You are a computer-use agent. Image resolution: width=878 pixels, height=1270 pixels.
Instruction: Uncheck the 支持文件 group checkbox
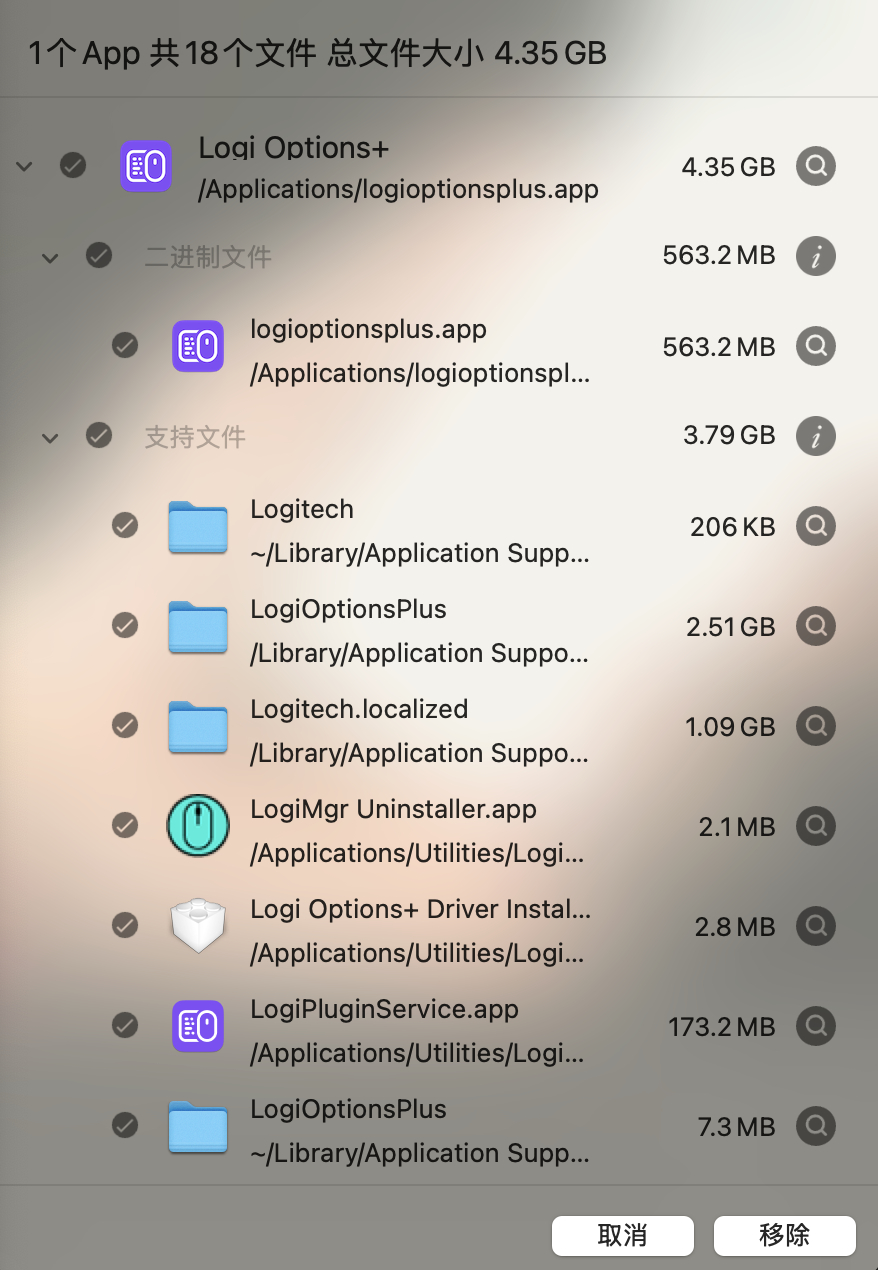pyautogui.click(x=99, y=436)
